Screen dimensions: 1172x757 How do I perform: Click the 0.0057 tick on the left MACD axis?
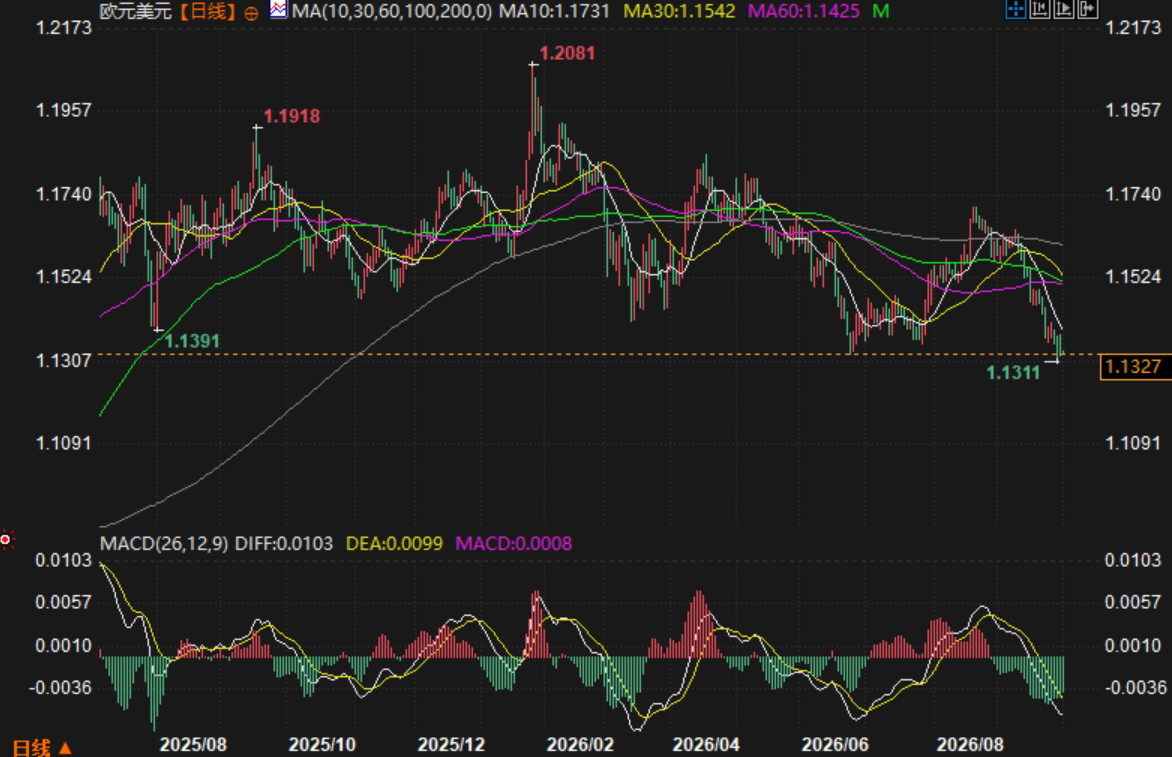coord(64,602)
